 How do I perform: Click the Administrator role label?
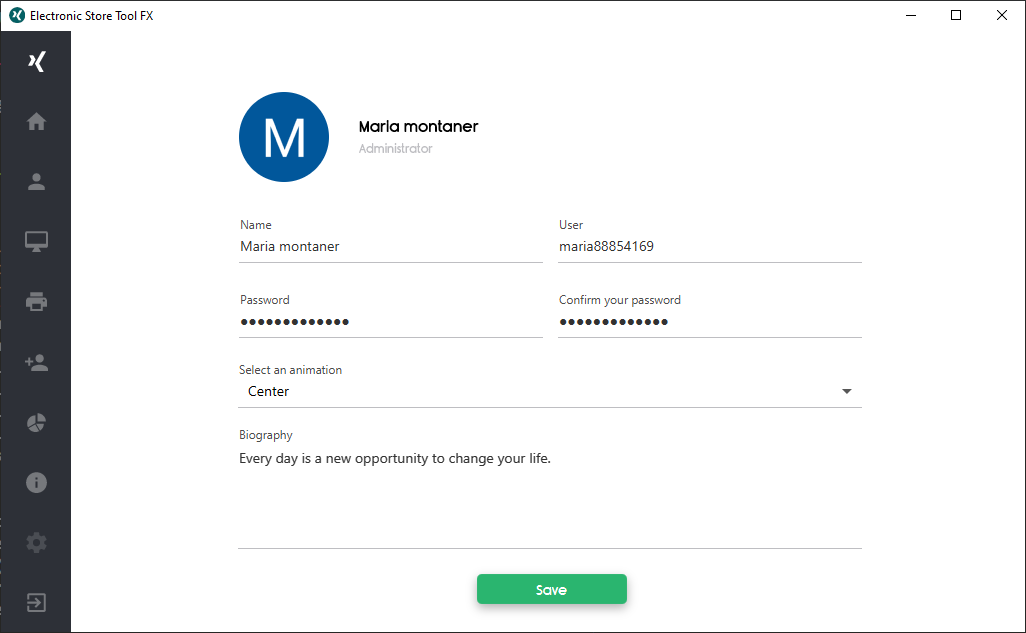coord(395,149)
